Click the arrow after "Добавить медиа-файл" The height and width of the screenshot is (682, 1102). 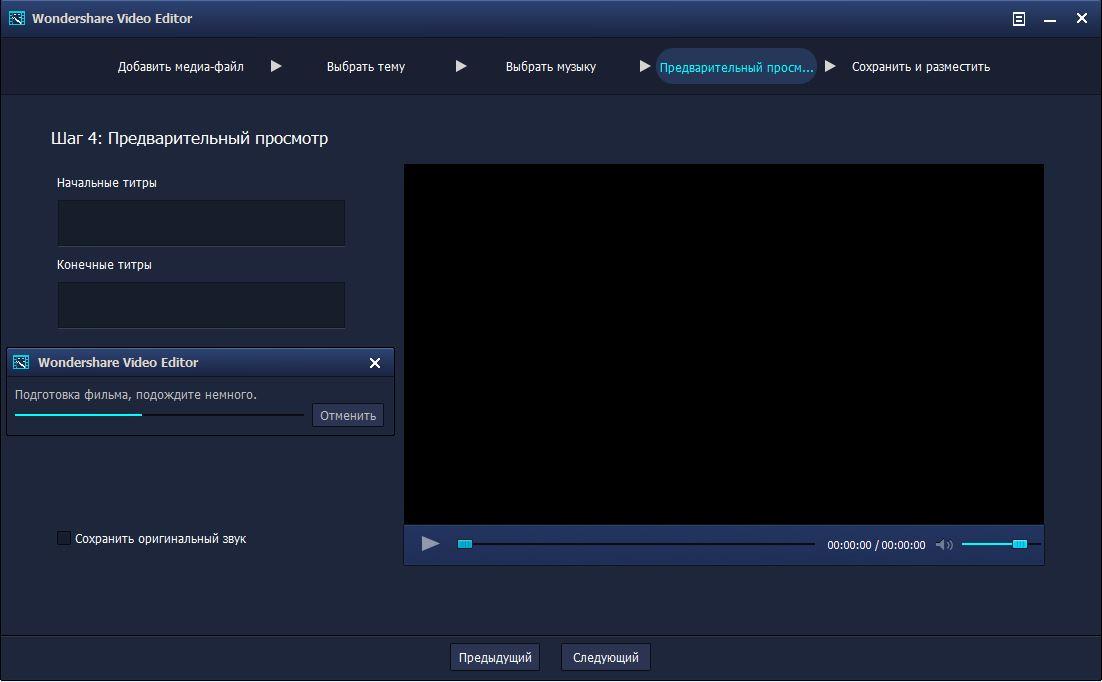276,66
